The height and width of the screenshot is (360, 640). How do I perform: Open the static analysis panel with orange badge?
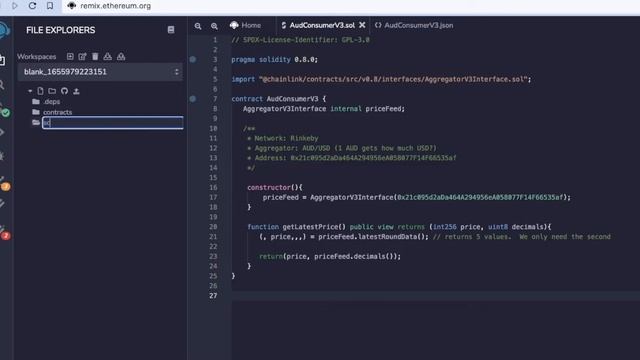tap(5, 185)
